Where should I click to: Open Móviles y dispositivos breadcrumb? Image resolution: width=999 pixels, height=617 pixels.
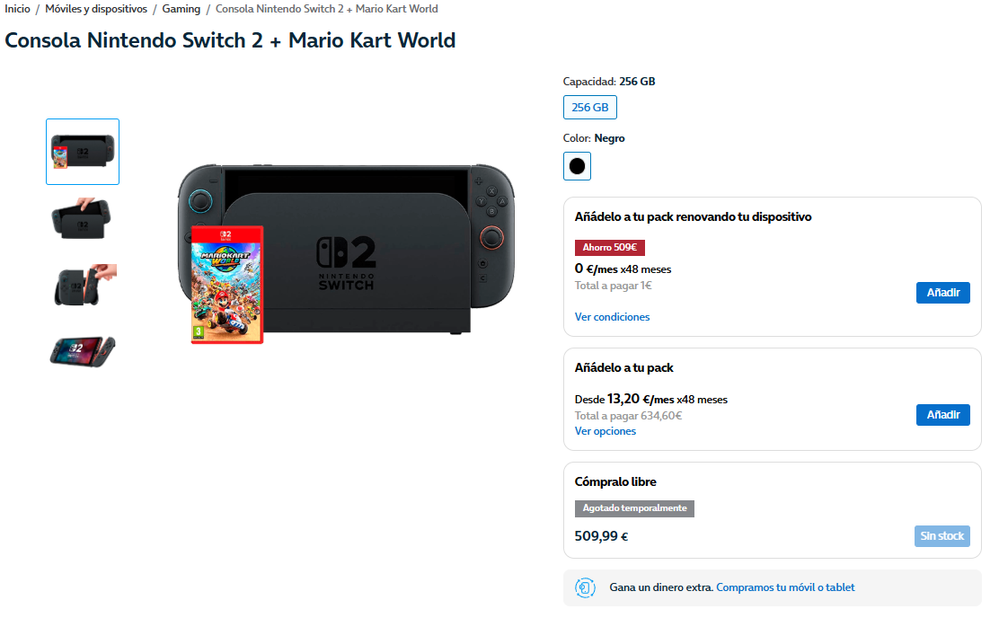(x=96, y=9)
